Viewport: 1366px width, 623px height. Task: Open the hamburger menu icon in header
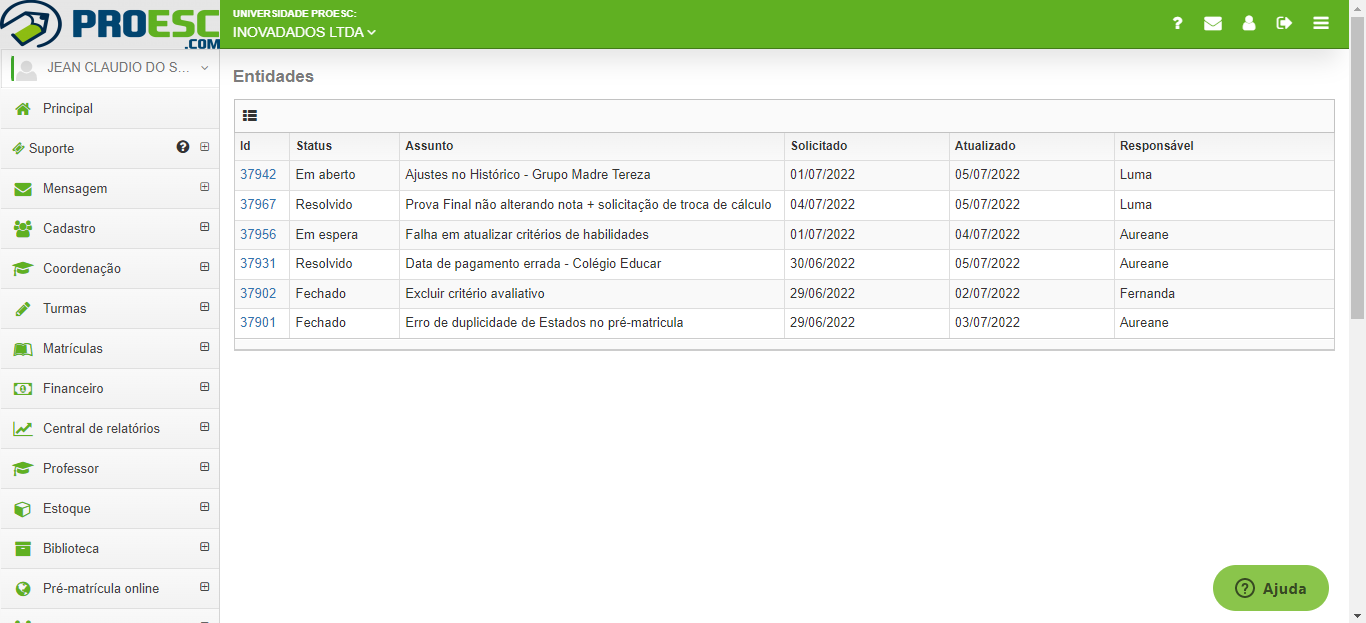click(1321, 23)
